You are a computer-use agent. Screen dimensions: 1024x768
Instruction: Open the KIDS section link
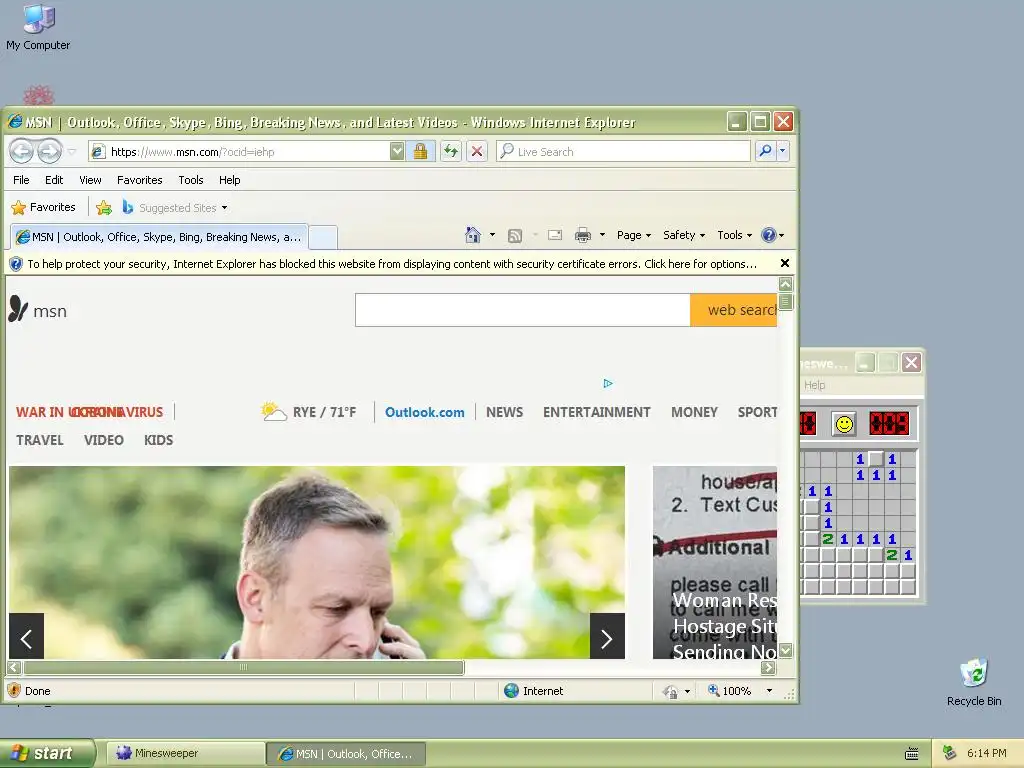click(159, 440)
